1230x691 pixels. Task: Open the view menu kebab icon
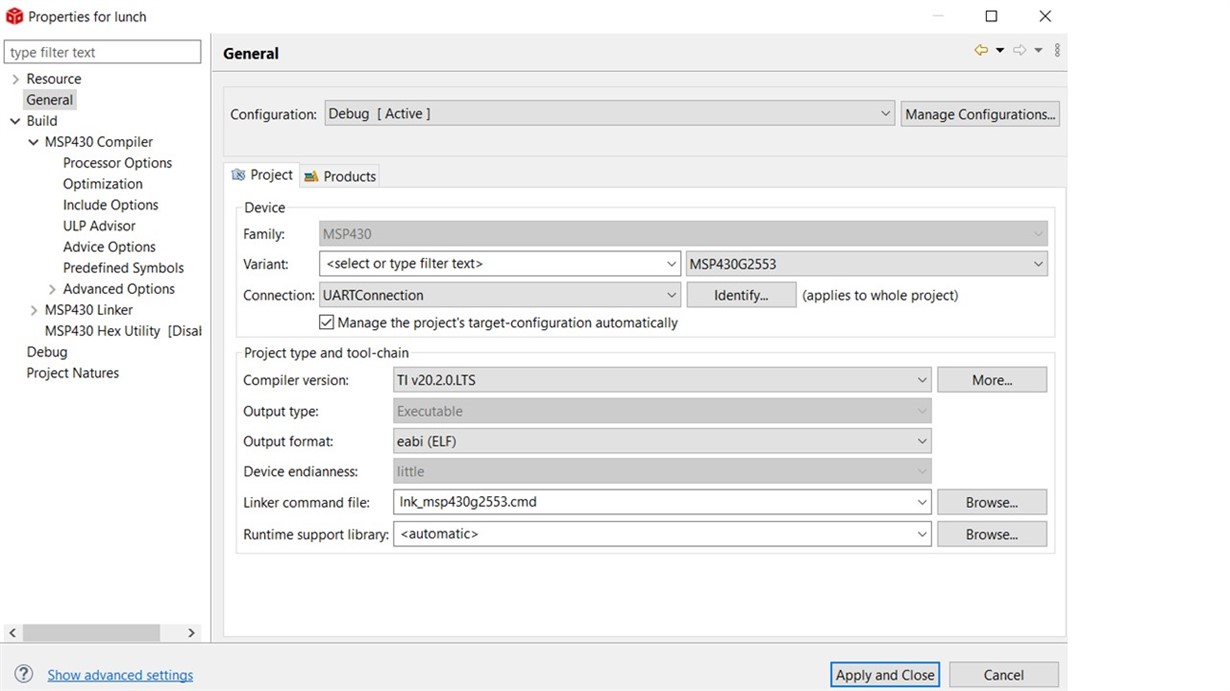1057,50
